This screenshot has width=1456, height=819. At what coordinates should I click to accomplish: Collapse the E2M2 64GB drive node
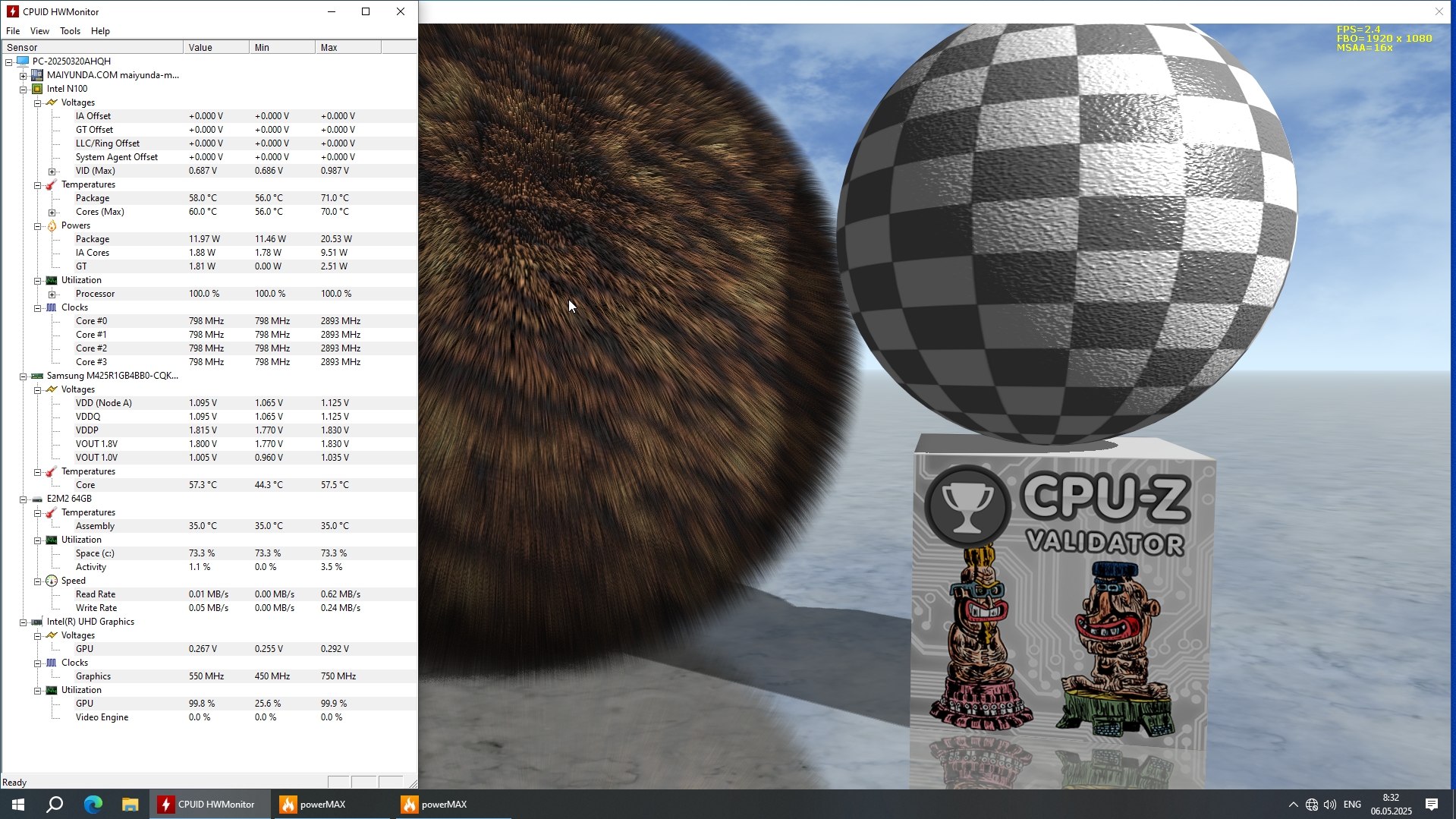pos(24,499)
